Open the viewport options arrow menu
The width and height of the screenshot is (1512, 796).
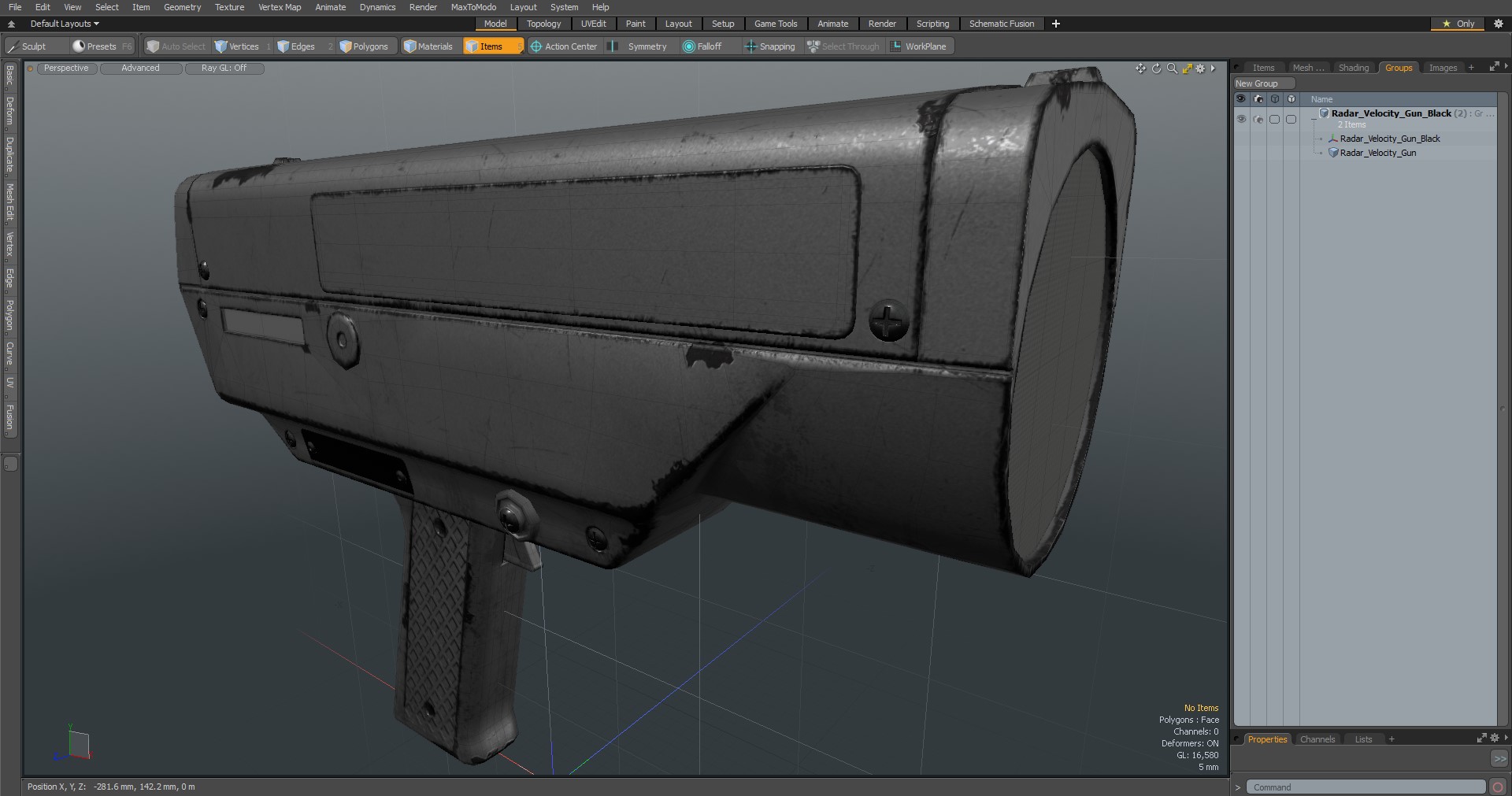1214,68
